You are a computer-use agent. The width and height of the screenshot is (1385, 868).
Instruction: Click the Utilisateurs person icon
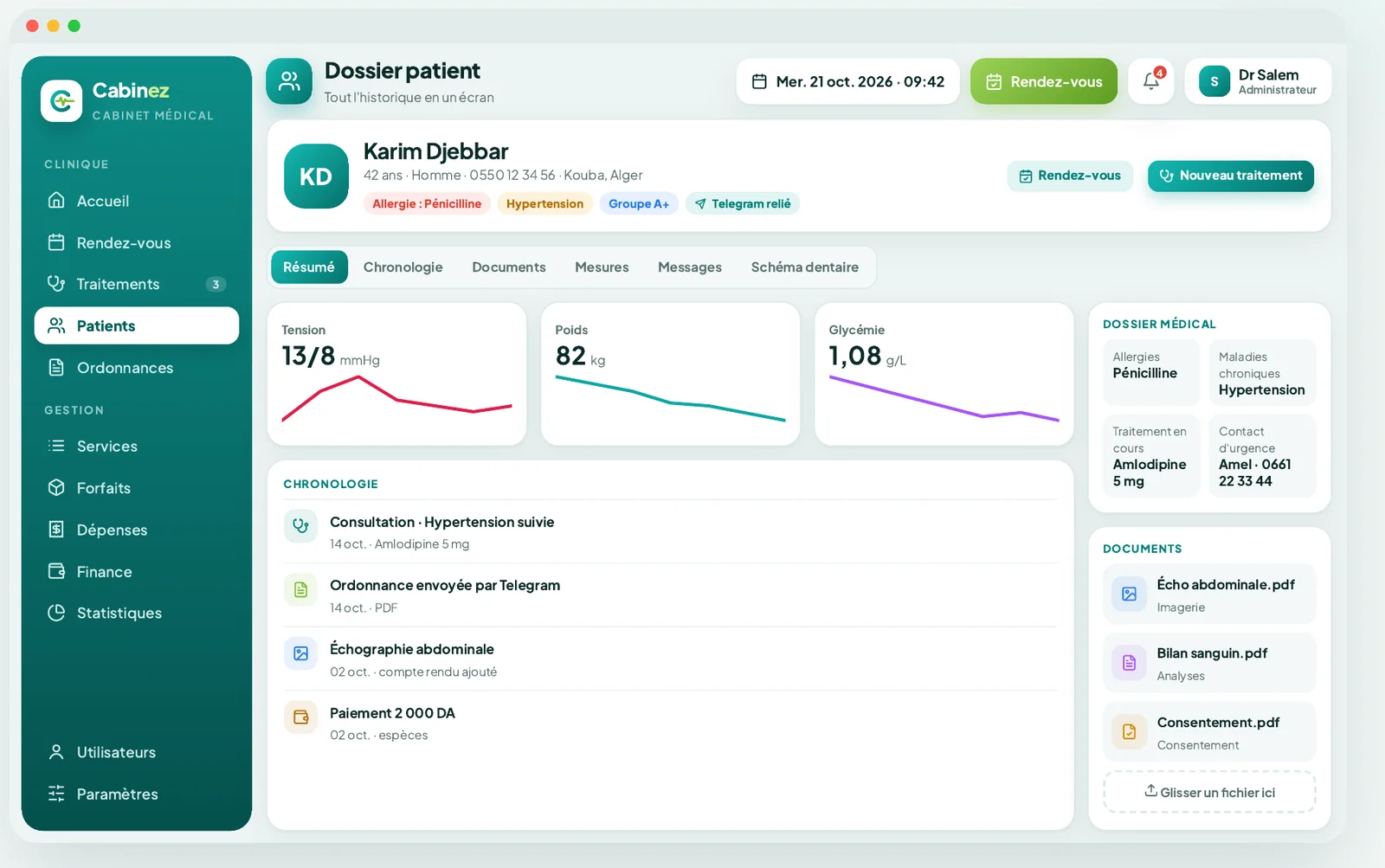pos(56,752)
